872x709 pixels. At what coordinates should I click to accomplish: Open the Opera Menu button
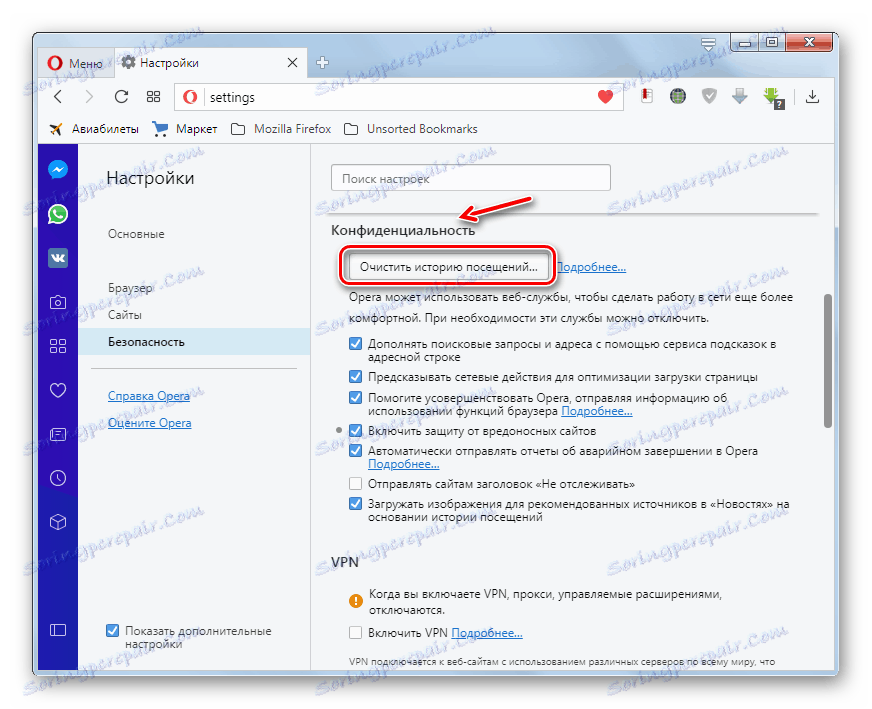[x=76, y=63]
